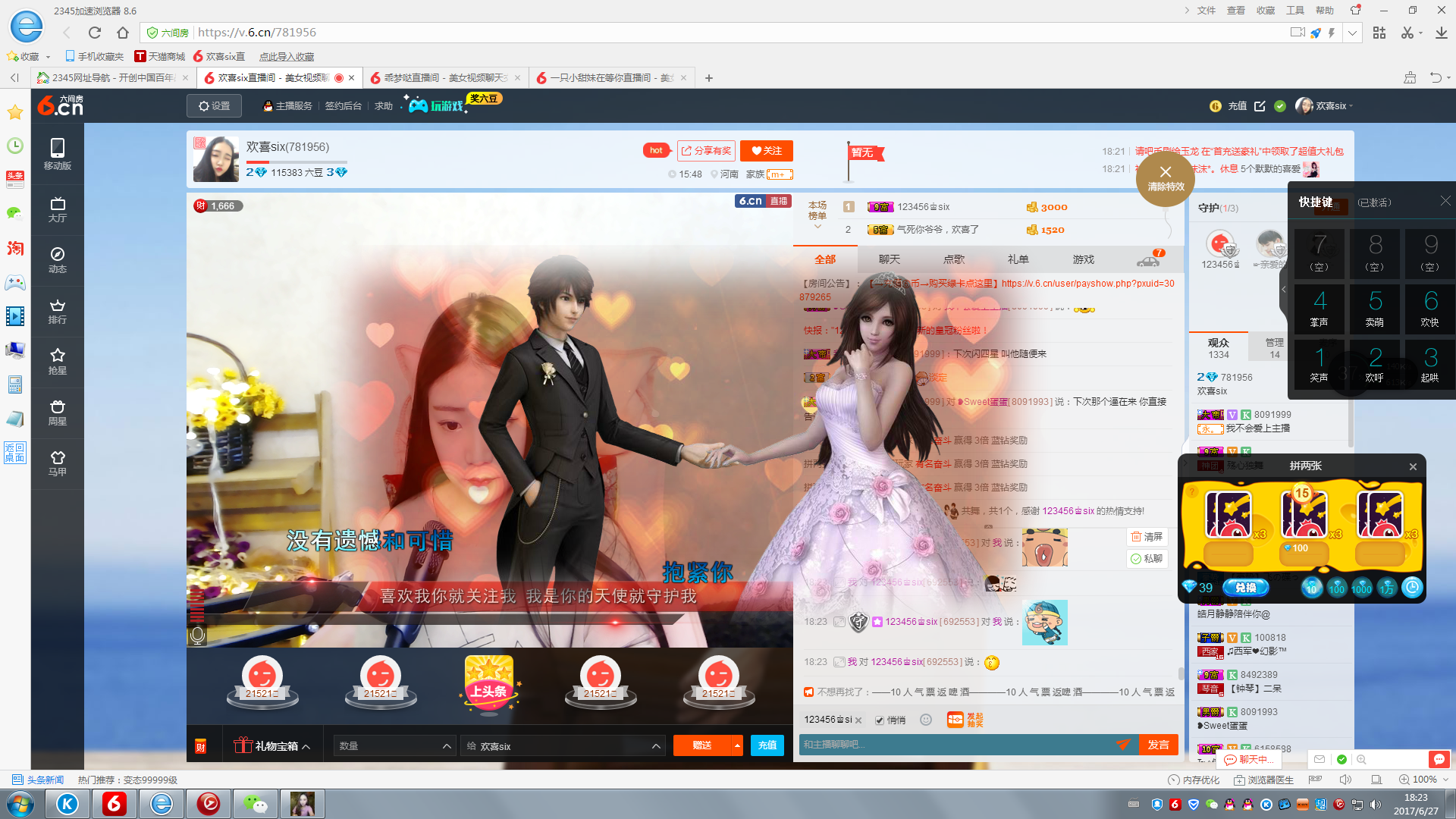This screenshot has height=819, width=1456.
Task: Open the arrow beside the 赠送 button
Action: [x=737, y=746]
